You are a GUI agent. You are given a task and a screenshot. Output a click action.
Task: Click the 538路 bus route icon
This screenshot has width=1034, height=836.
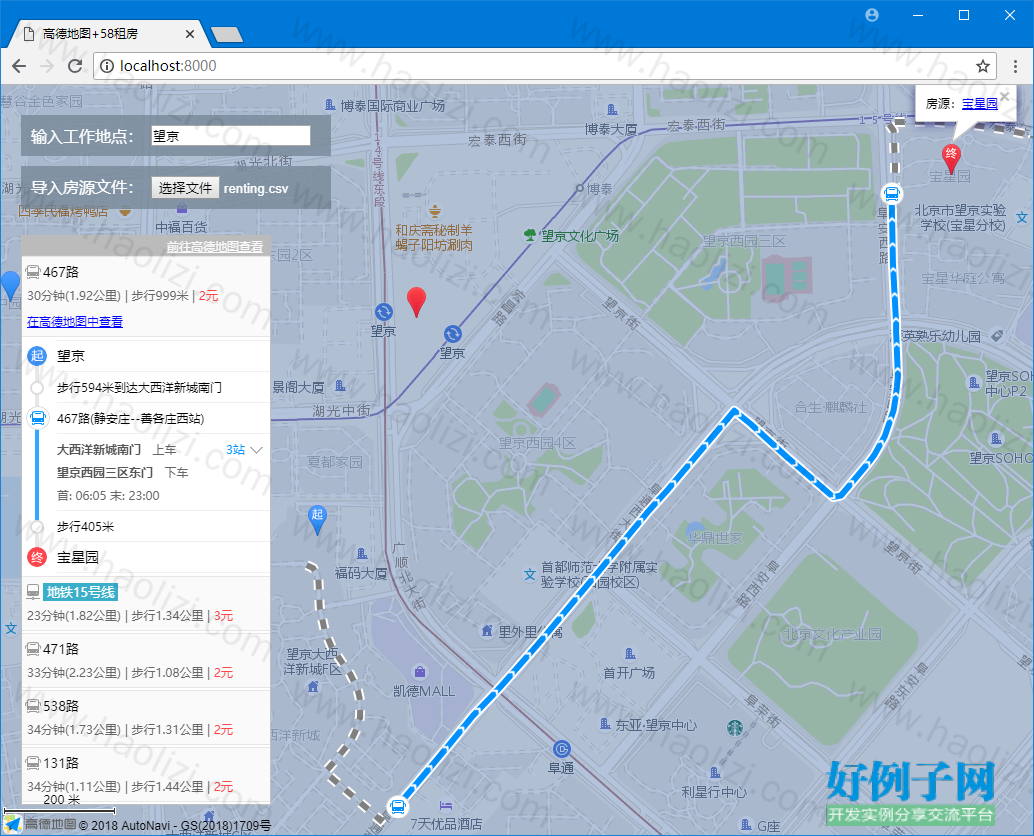[33, 705]
